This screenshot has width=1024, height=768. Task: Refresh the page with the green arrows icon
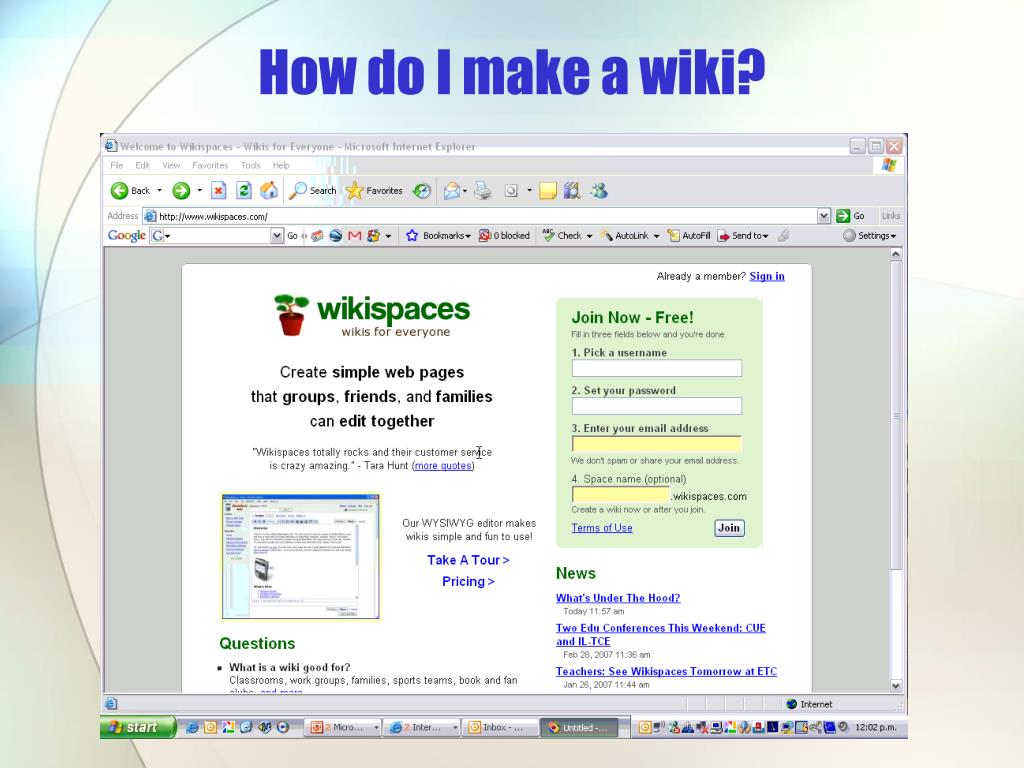pyautogui.click(x=244, y=191)
